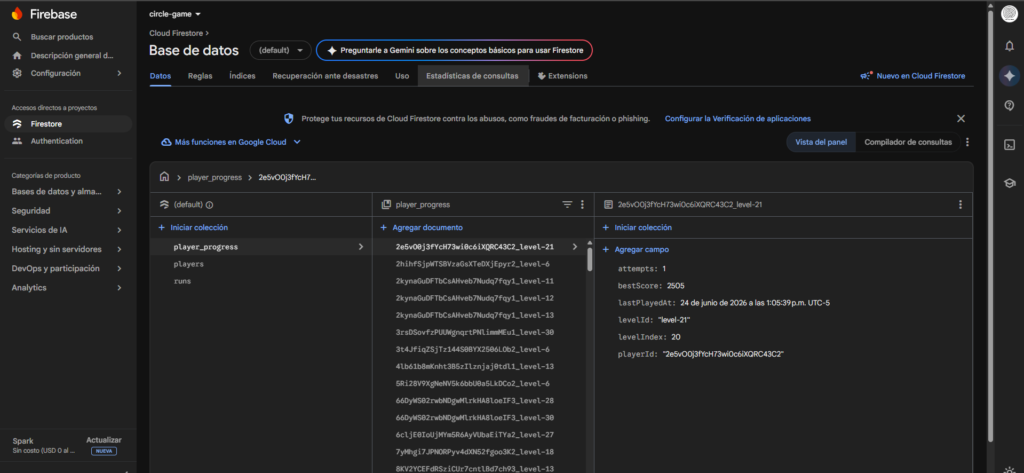Open the (default) database dropdown

point(281,50)
